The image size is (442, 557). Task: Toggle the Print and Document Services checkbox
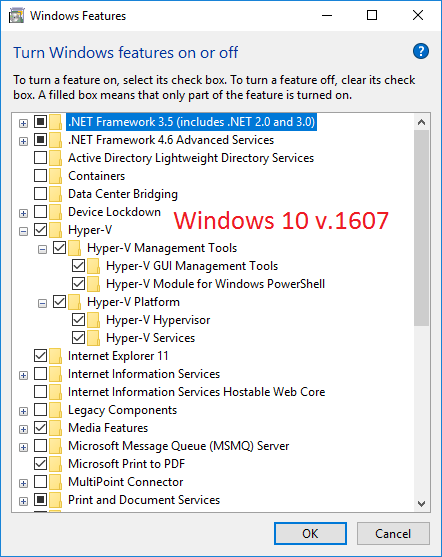pyautogui.click(x=41, y=499)
